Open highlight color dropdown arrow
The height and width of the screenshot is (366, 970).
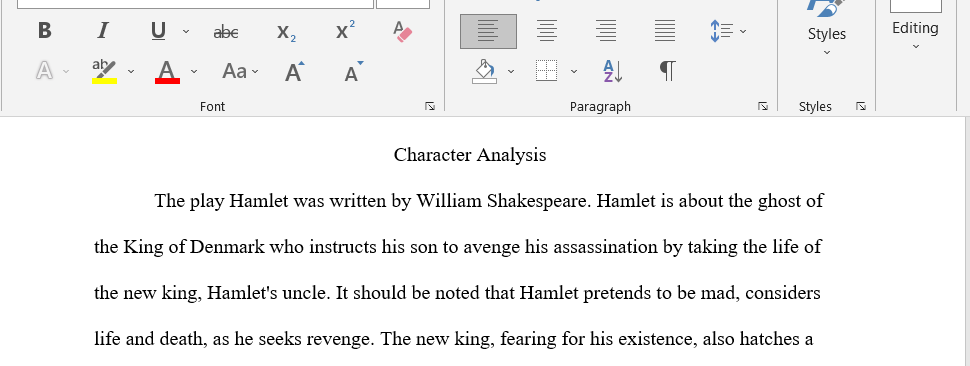click(131, 72)
